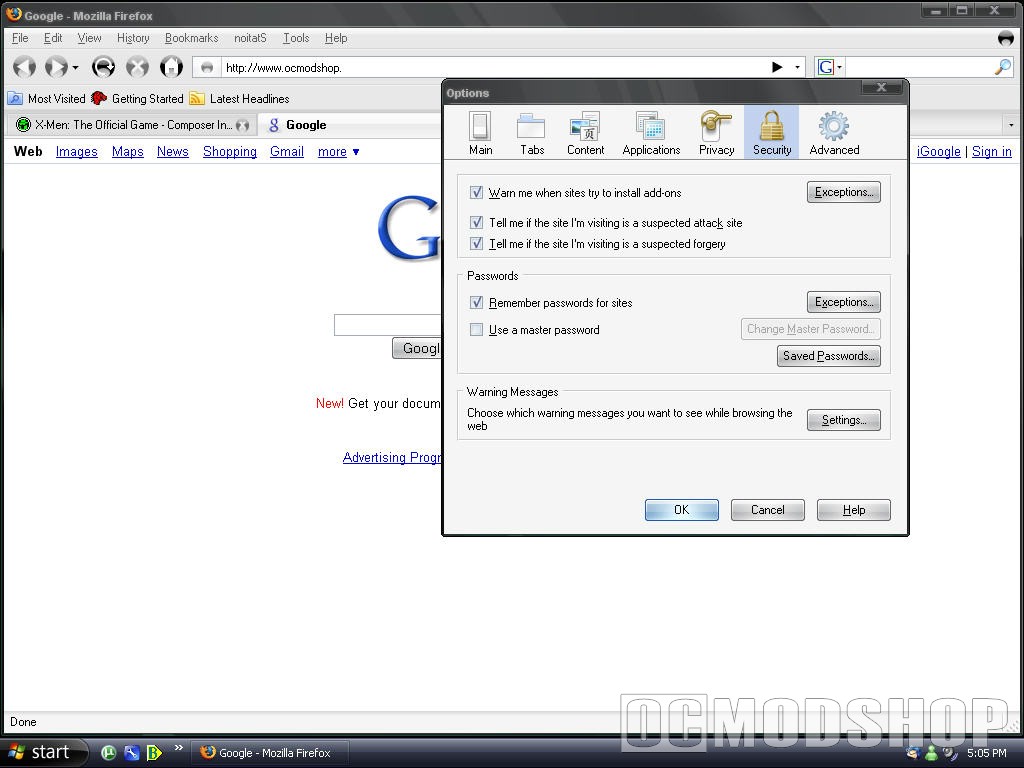Open Getting Started bookmark
This screenshot has width=1024, height=768.
point(137,99)
